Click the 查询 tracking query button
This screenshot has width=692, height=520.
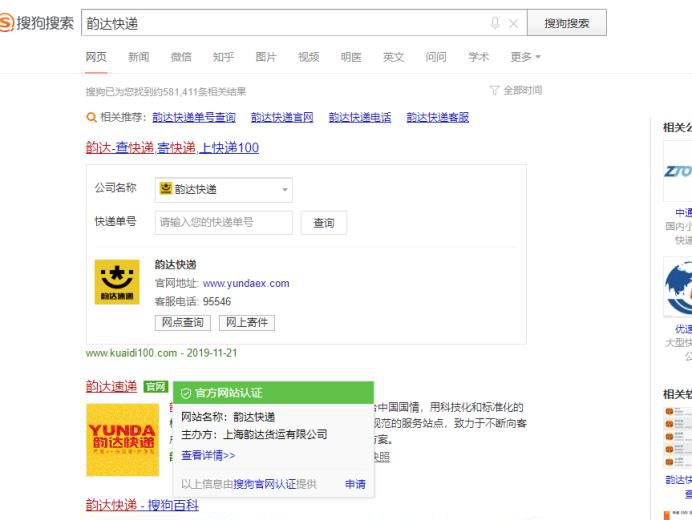[323, 223]
